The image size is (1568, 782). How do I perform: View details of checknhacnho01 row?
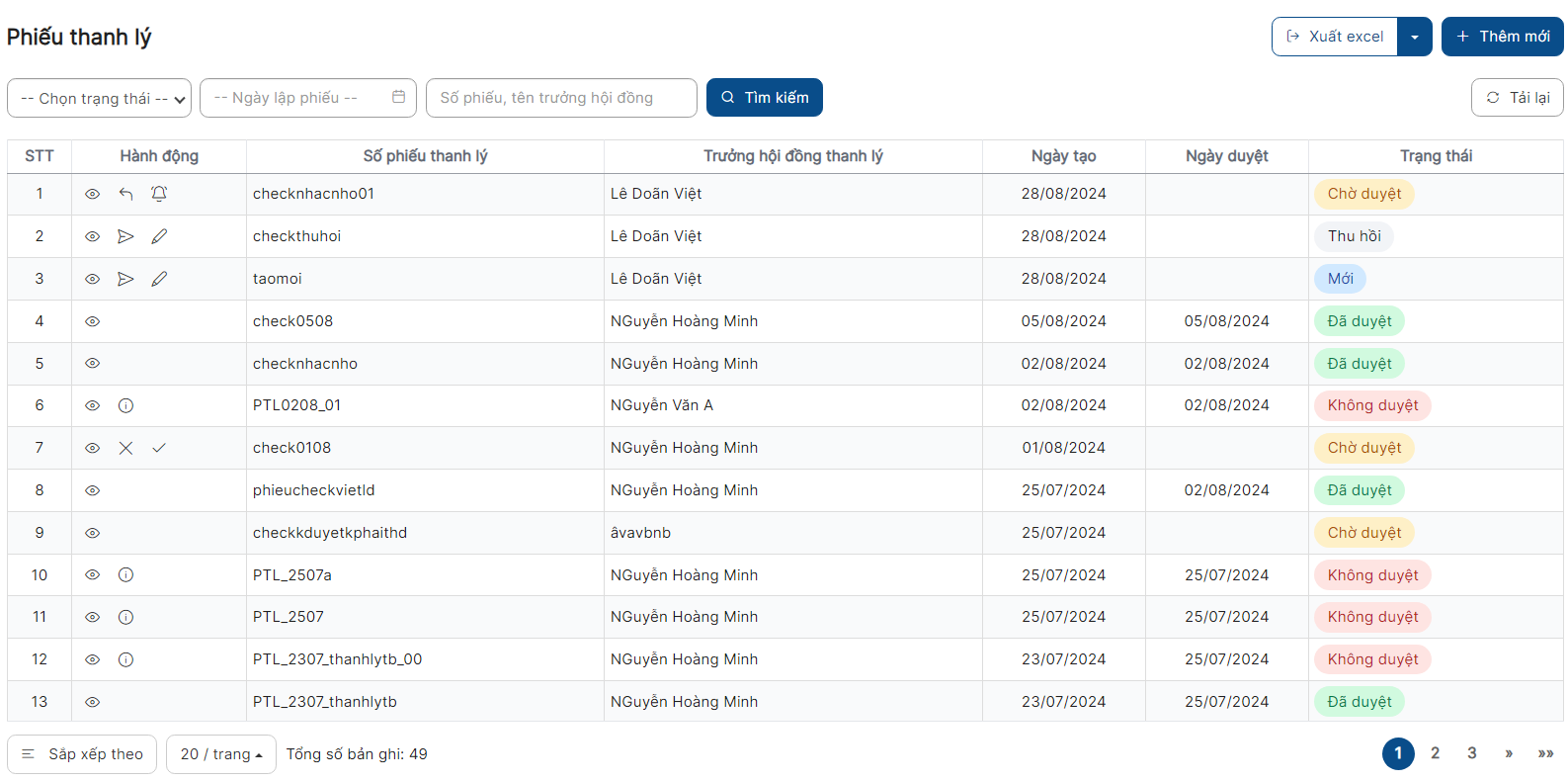pos(92,194)
